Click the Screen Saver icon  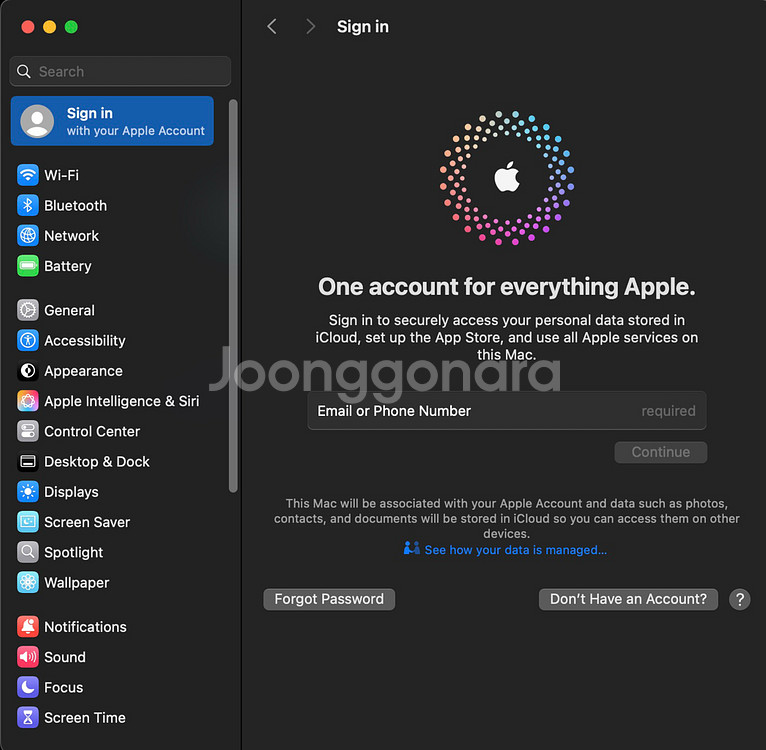(x=28, y=522)
